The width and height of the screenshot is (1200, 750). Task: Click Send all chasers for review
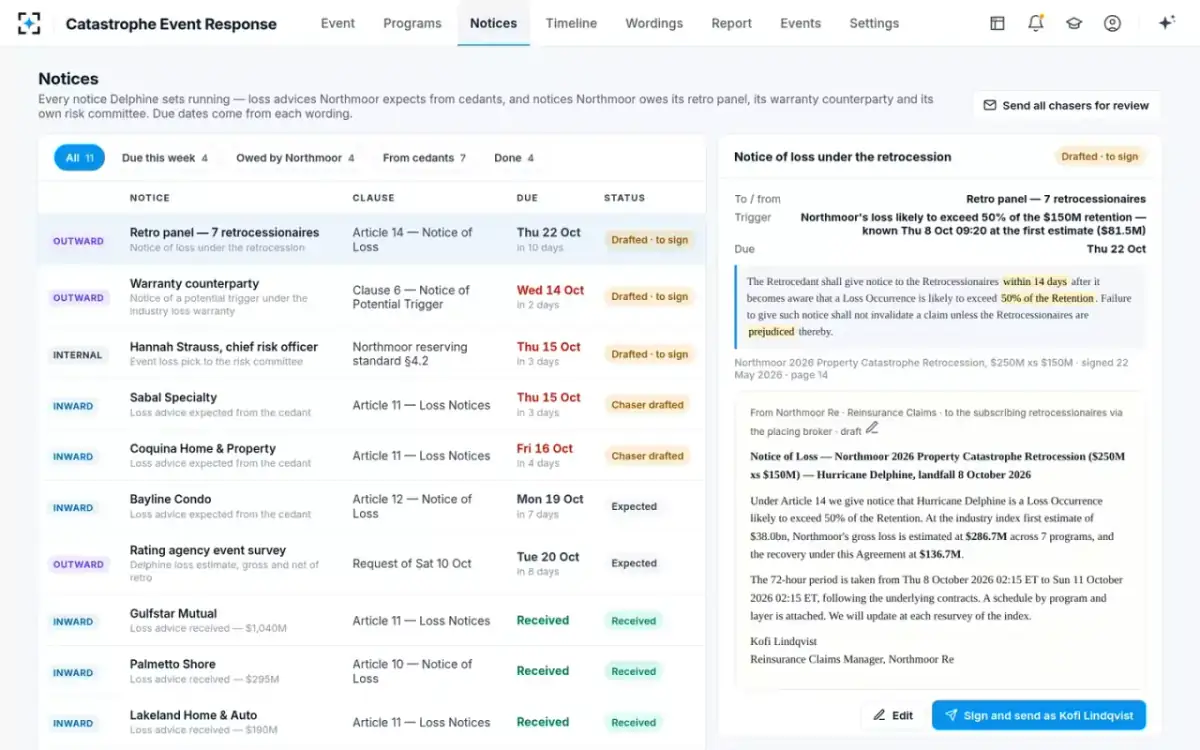click(x=1066, y=105)
